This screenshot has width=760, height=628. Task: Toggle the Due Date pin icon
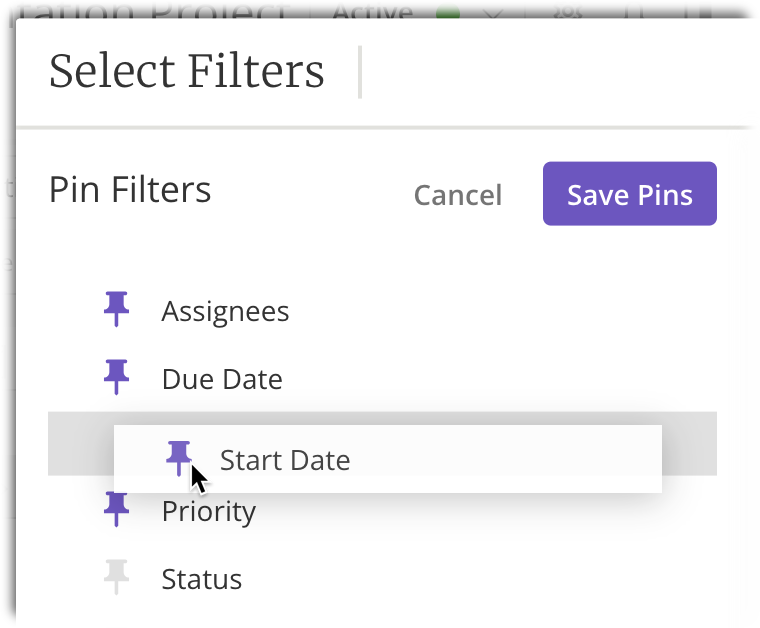click(116, 377)
